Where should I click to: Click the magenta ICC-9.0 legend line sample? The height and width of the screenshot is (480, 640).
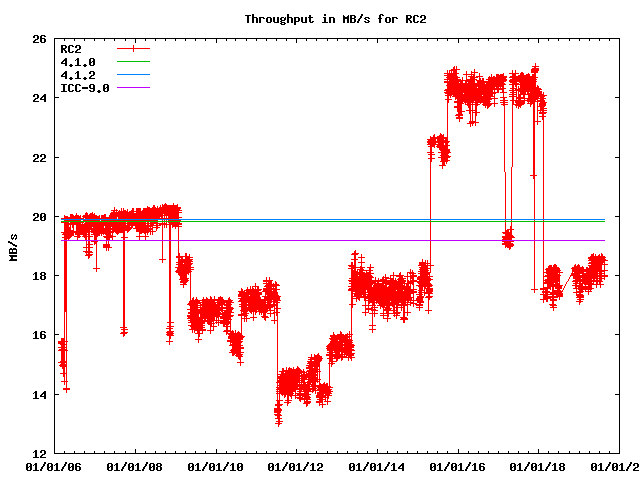coord(133,88)
